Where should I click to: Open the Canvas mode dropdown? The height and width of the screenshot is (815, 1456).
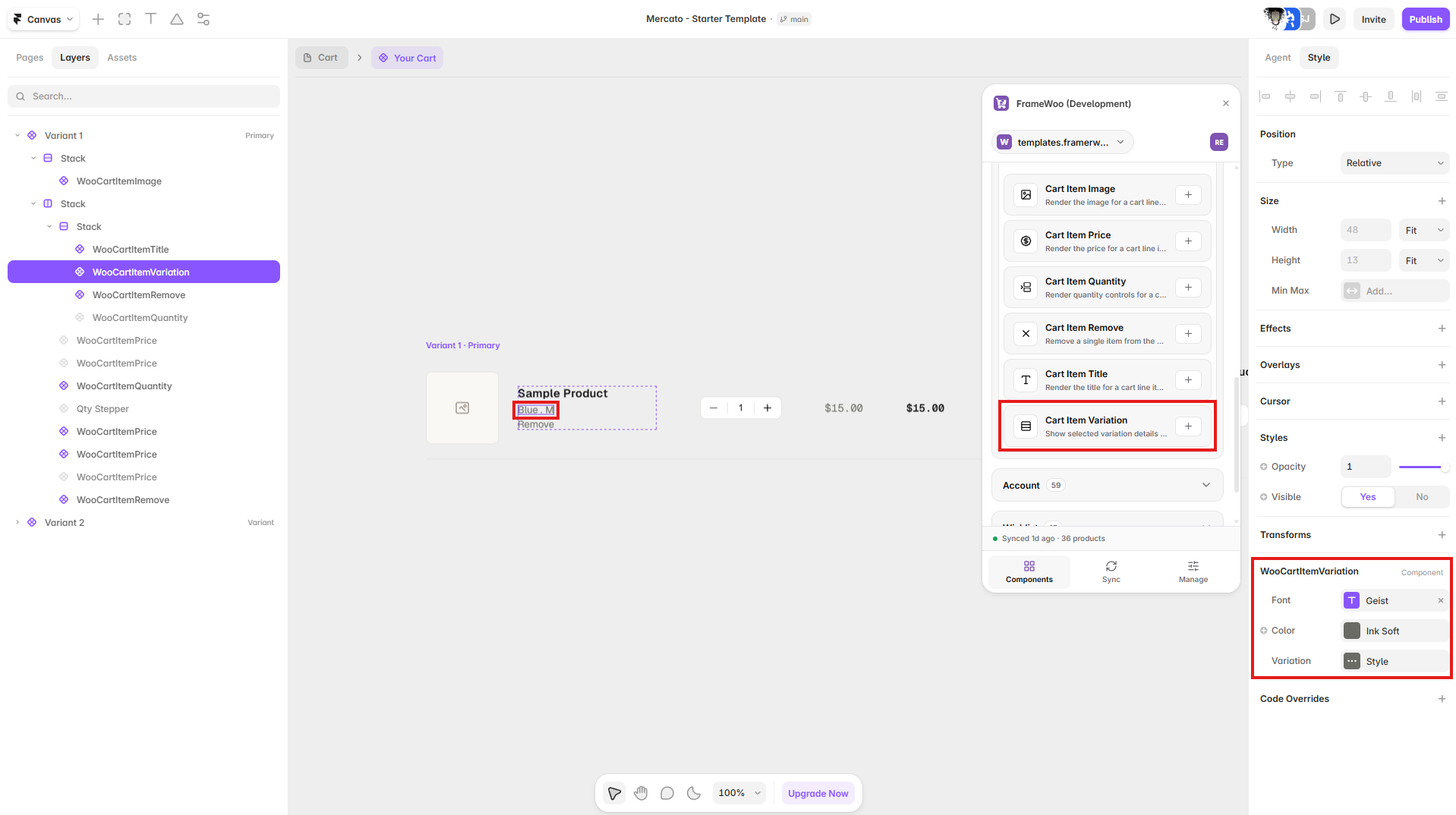point(43,19)
